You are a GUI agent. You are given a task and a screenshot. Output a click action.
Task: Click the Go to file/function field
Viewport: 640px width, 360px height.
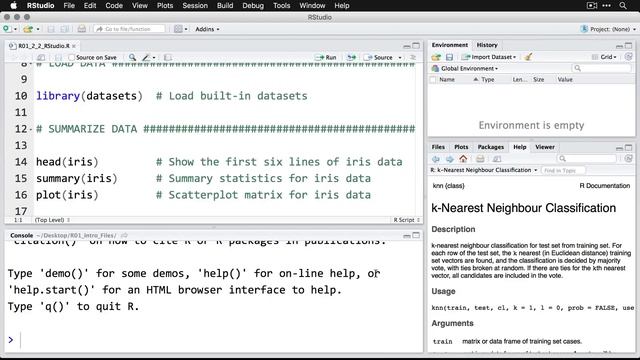click(x=130, y=29)
